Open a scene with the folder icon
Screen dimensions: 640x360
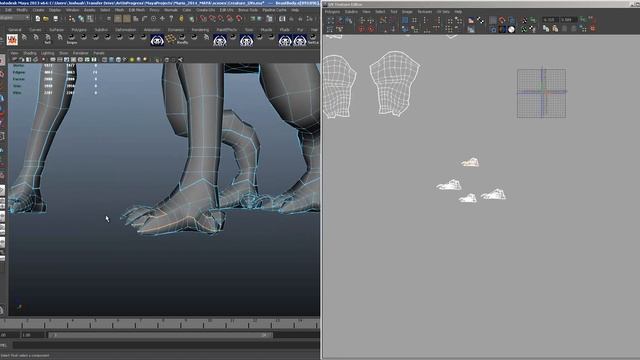[x=45, y=18]
